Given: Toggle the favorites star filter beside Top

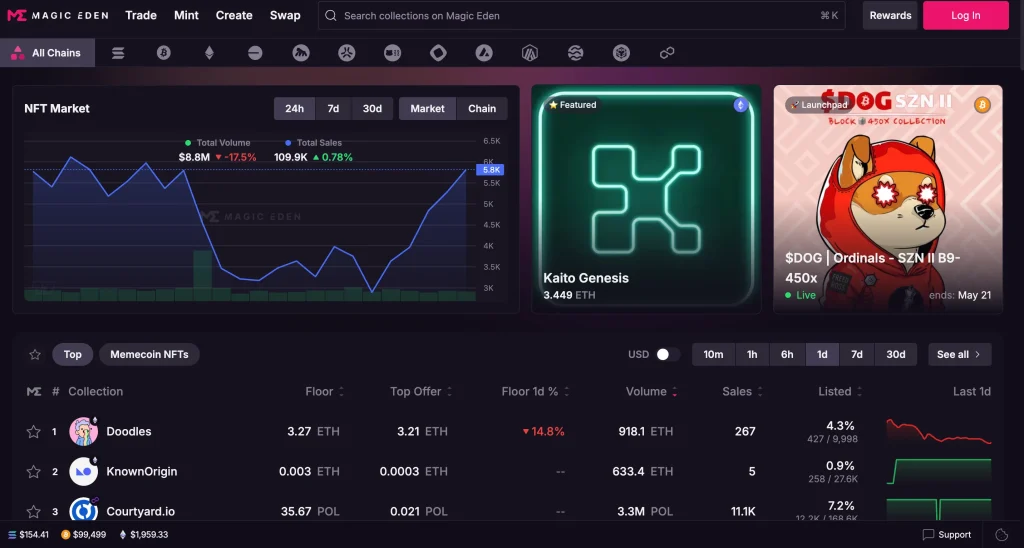Looking at the screenshot, I should click(35, 354).
